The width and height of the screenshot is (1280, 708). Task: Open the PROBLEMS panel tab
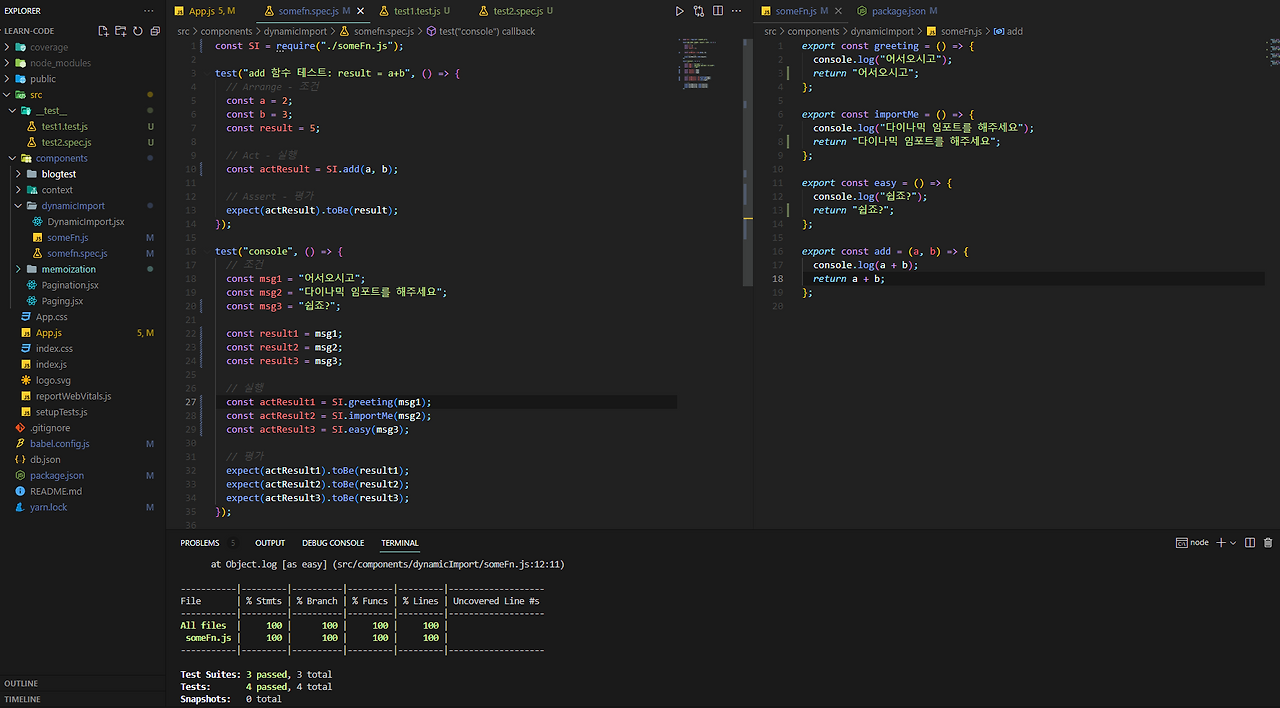pyautogui.click(x=199, y=543)
